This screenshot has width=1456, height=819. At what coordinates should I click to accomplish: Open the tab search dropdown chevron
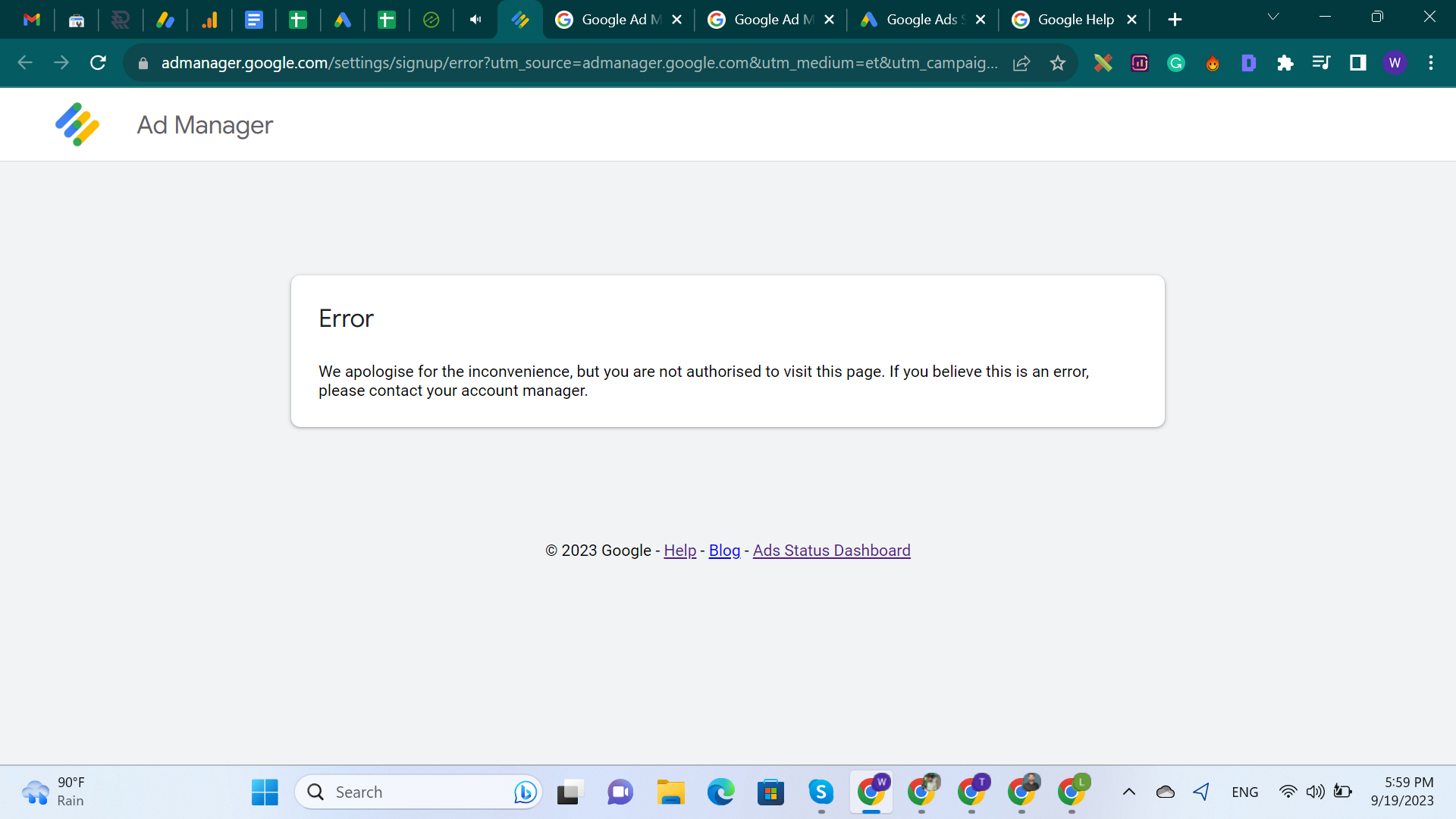(x=1273, y=17)
